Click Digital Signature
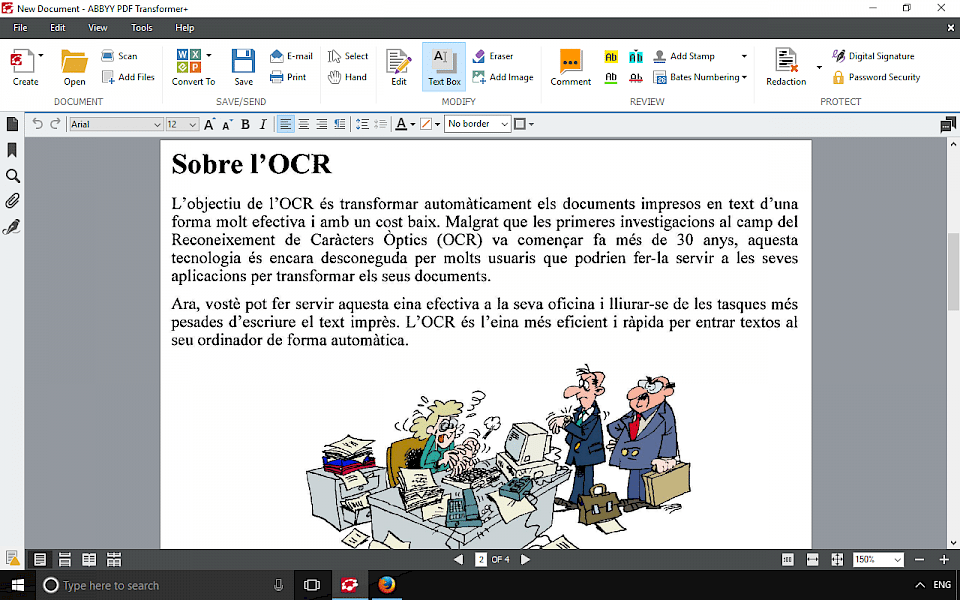Screen dimensions: 960x600 873,56
